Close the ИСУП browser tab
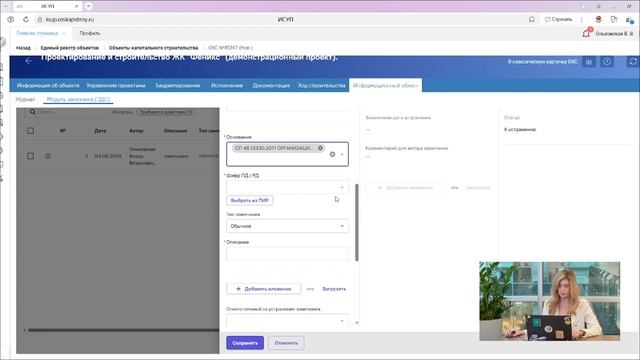 coord(76,6)
